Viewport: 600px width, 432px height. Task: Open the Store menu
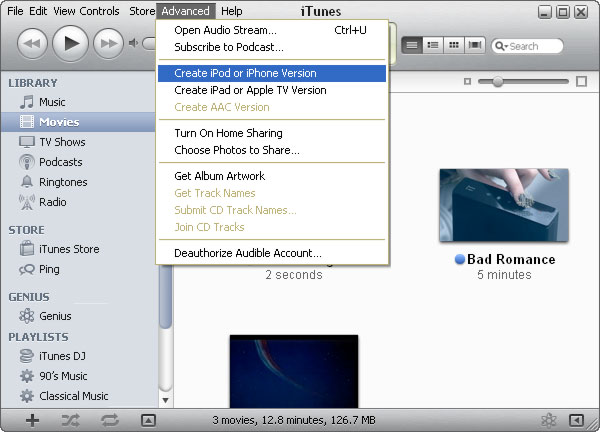click(142, 11)
